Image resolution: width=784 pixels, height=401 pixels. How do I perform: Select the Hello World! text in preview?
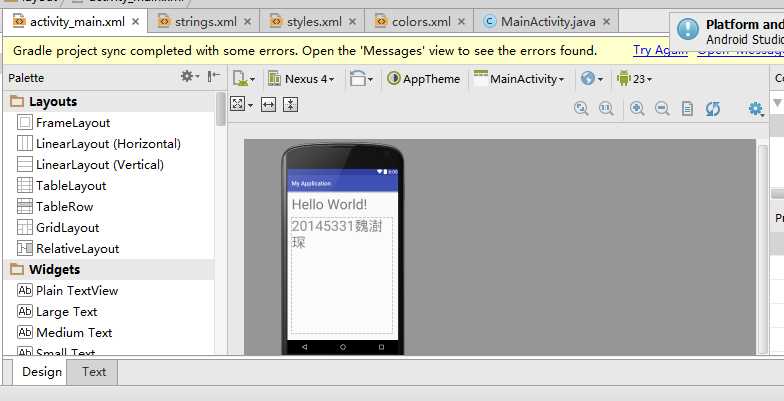click(329, 204)
